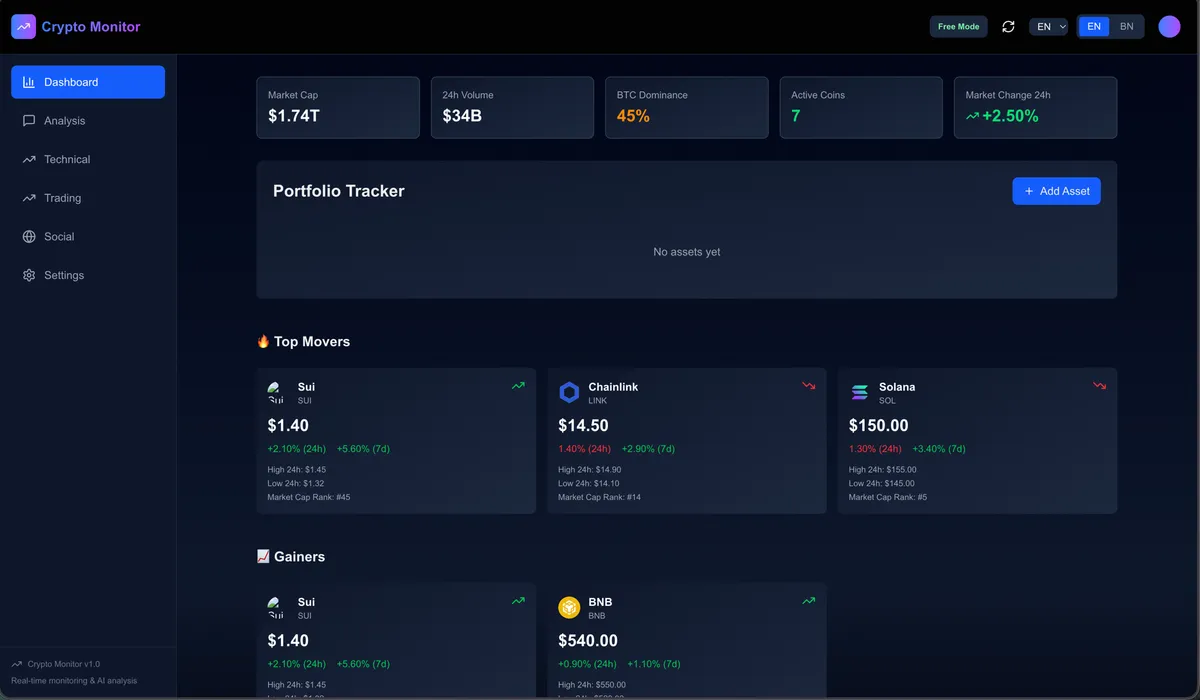Click Solana High 24h: $155.00
This screenshot has width=1200, height=700.
coord(883,470)
